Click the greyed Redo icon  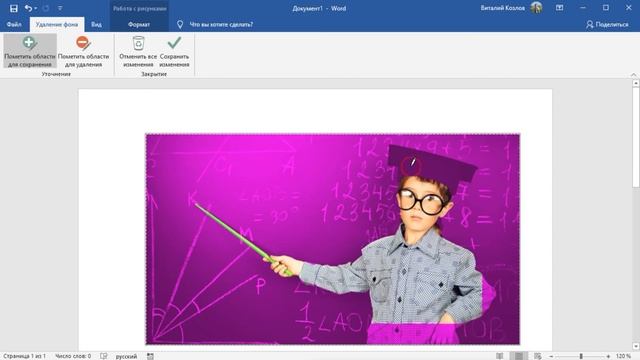tap(46, 8)
